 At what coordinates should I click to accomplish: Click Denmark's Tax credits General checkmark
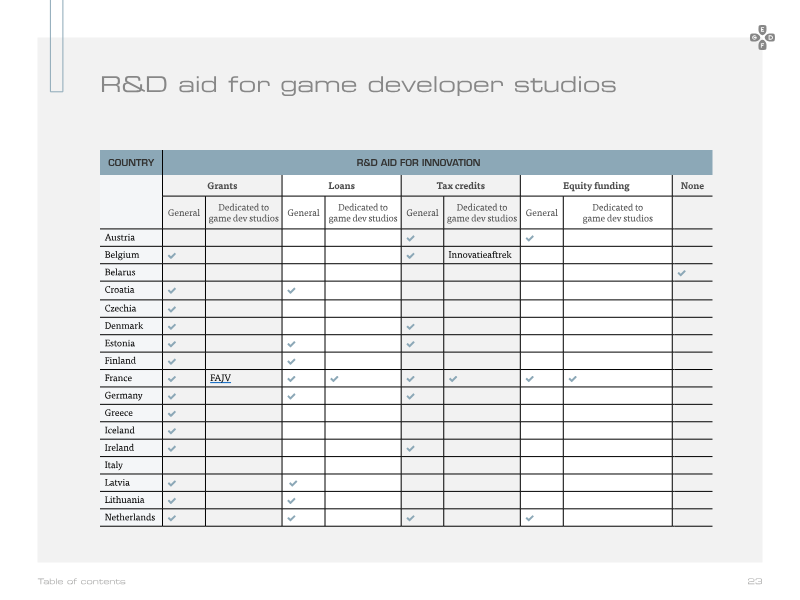point(411,327)
